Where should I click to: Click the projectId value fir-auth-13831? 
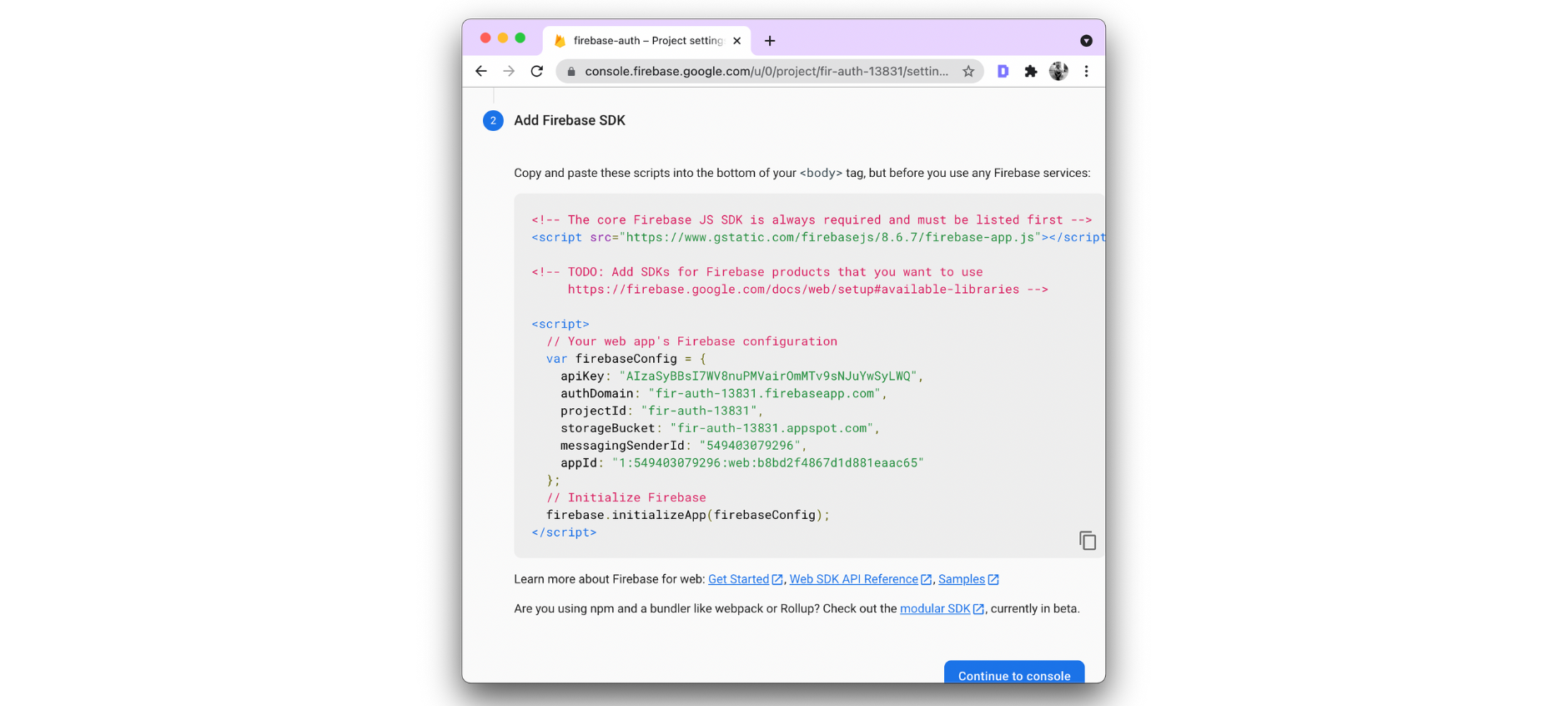coord(699,411)
